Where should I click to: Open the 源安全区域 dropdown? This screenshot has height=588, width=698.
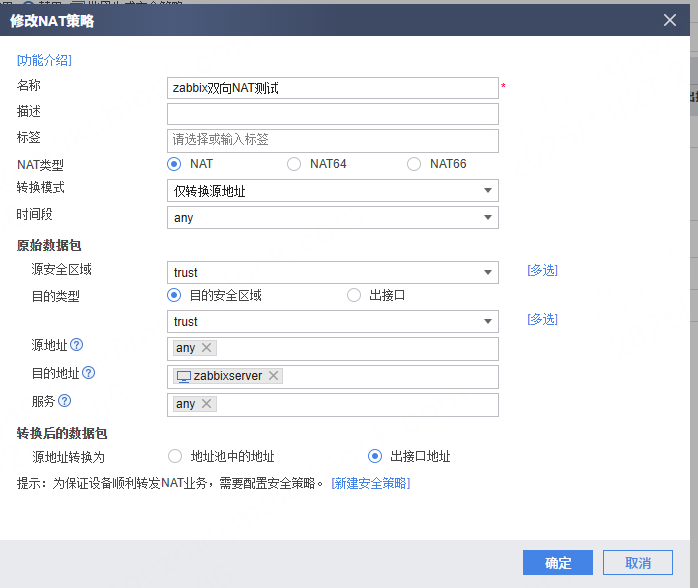pyautogui.click(x=332, y=272)
